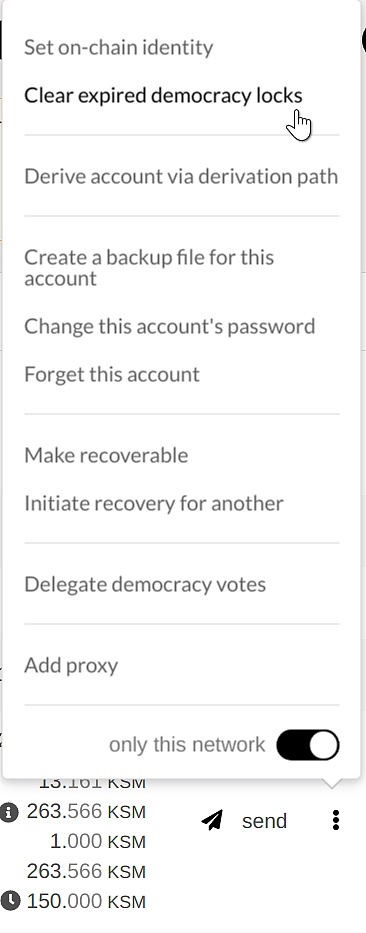Choose Create a backup file for this account

click(x=149, y=268)
